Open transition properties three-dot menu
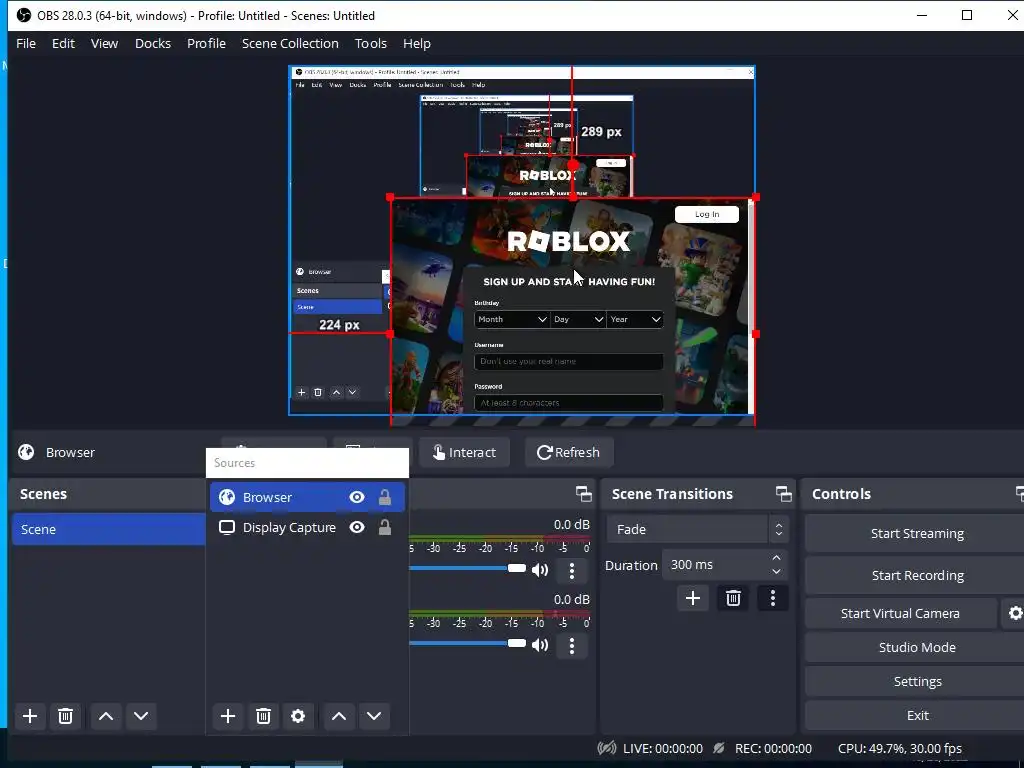Screen dimensions: 1024x768 point(773,598)
